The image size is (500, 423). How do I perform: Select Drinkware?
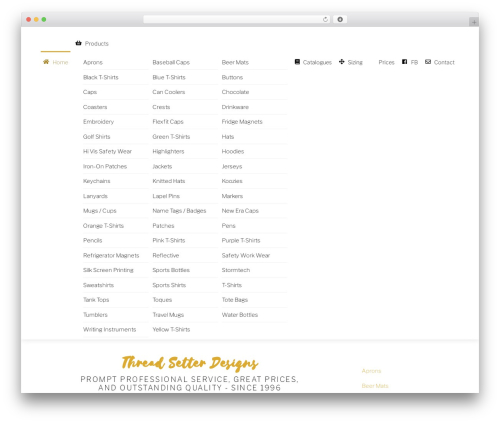(x=235, y=107)
